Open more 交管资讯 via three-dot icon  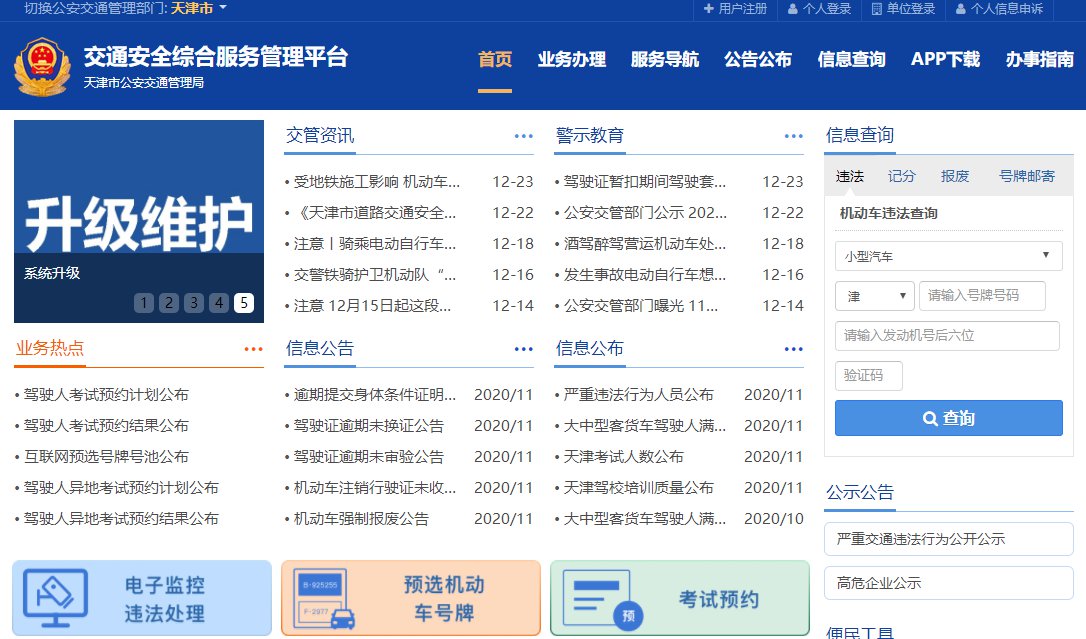(524, 136)
